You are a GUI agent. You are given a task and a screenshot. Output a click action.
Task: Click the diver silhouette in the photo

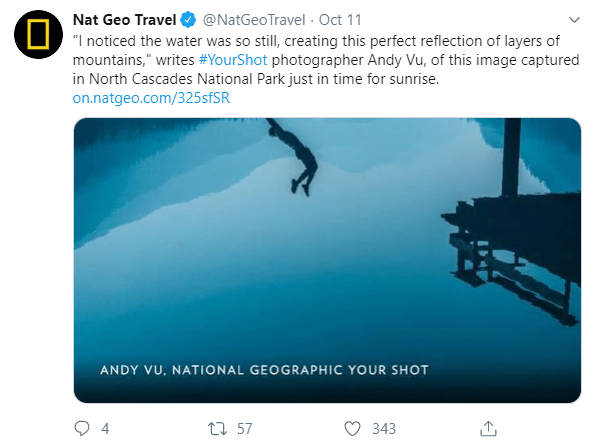click(x=295, y=157)
